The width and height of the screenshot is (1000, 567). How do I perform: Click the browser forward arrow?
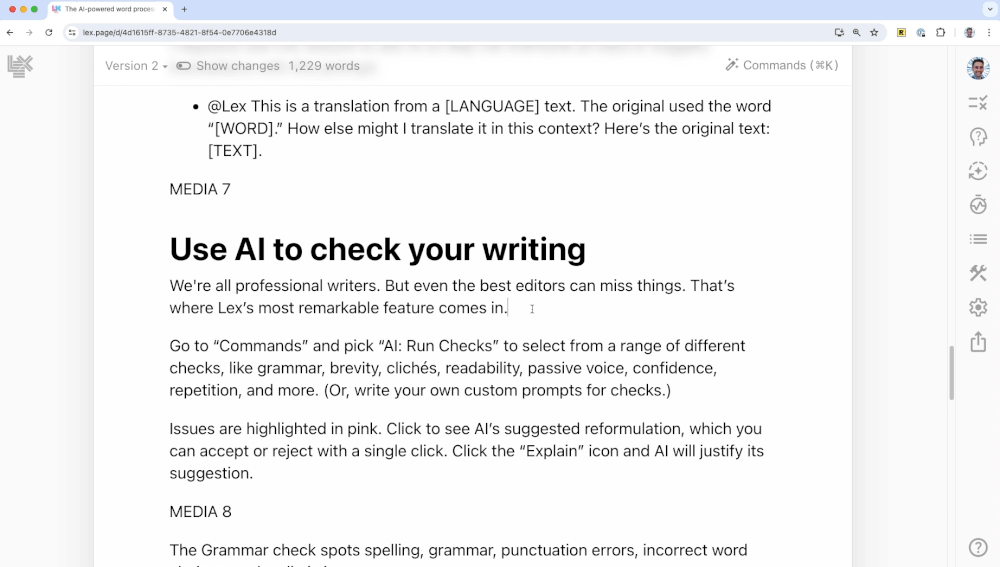[29, 33]
